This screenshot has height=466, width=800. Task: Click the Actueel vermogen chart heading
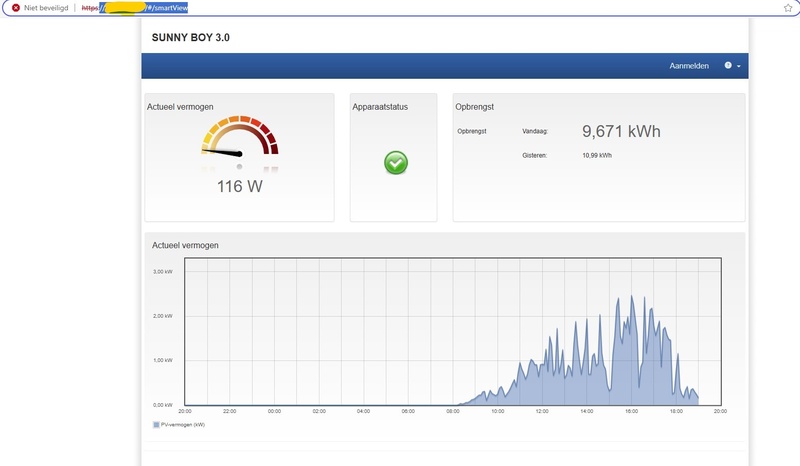185,245
